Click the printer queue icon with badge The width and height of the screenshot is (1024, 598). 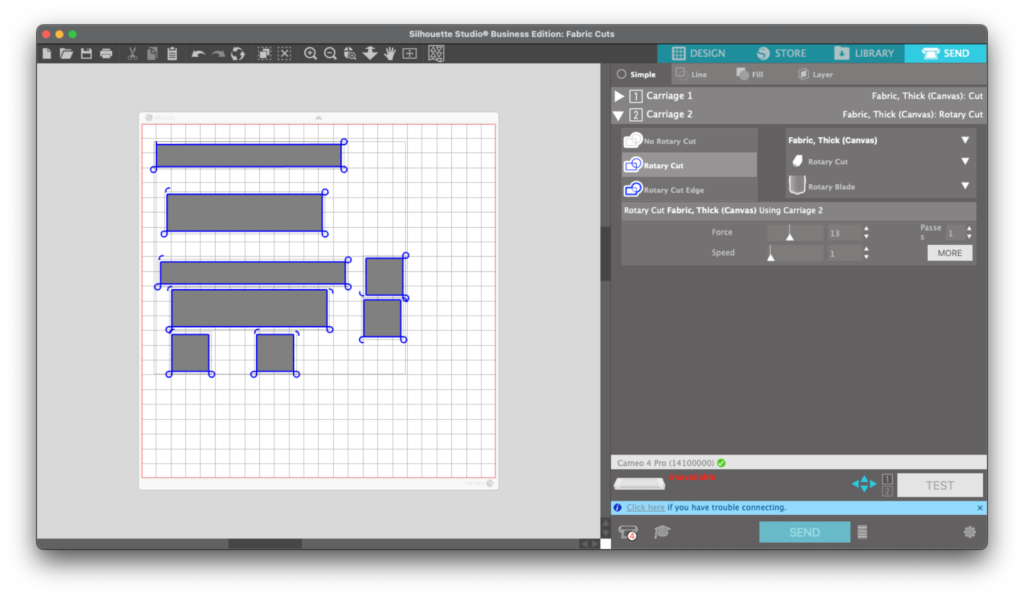pyautogui.click(x=627, y=531)
